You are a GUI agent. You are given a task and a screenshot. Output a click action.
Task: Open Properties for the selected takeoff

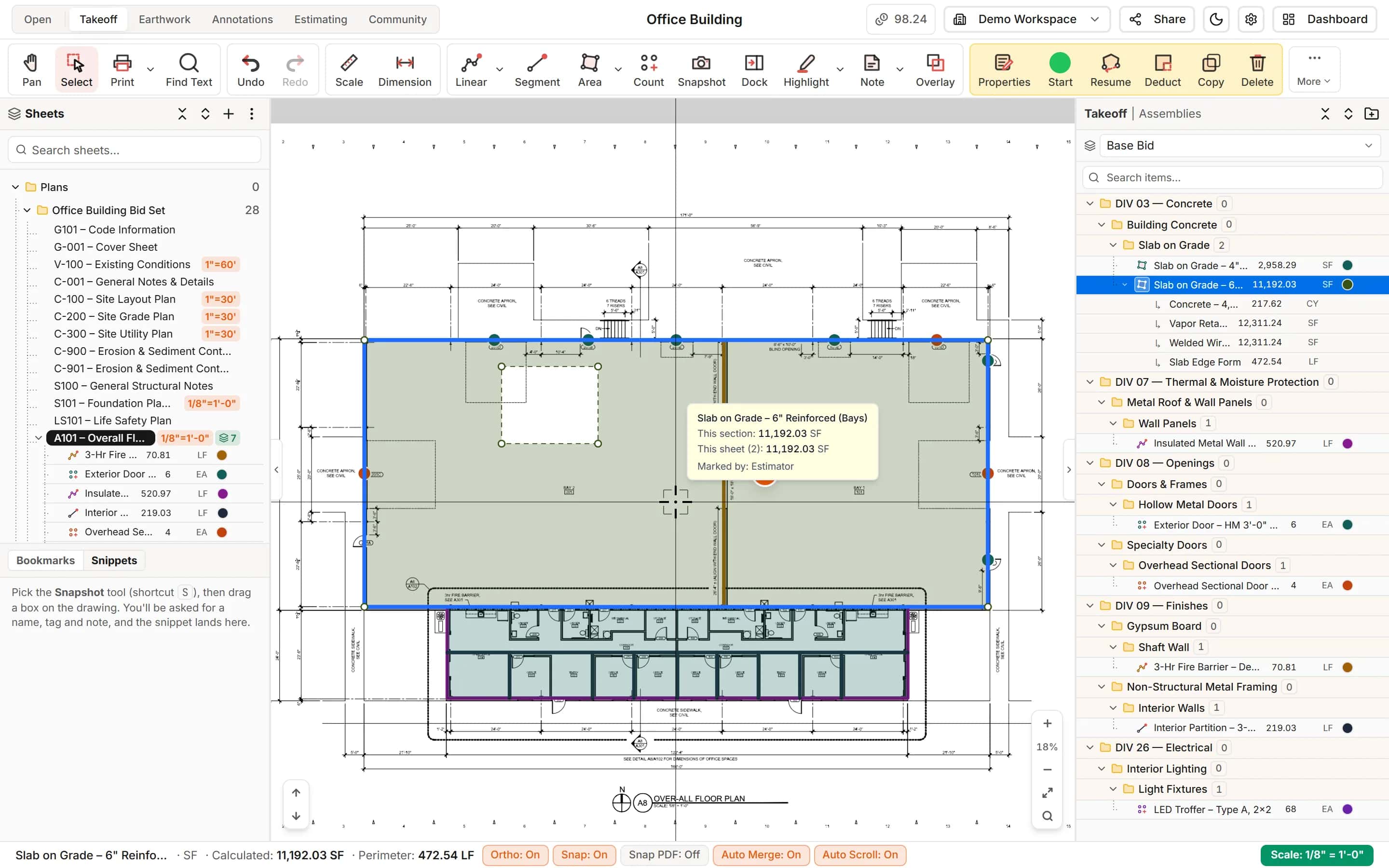(1004, 70)
